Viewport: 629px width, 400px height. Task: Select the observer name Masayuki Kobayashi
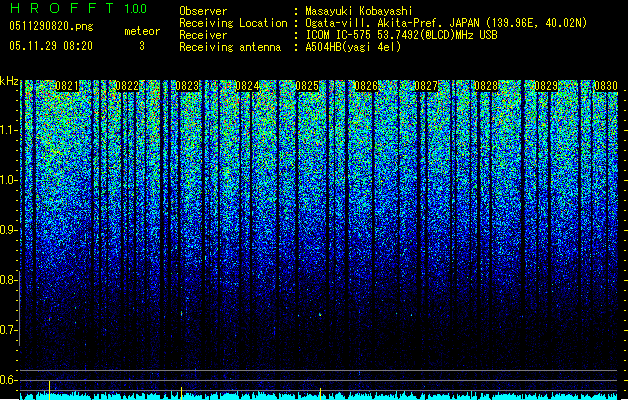pos(359,11)
